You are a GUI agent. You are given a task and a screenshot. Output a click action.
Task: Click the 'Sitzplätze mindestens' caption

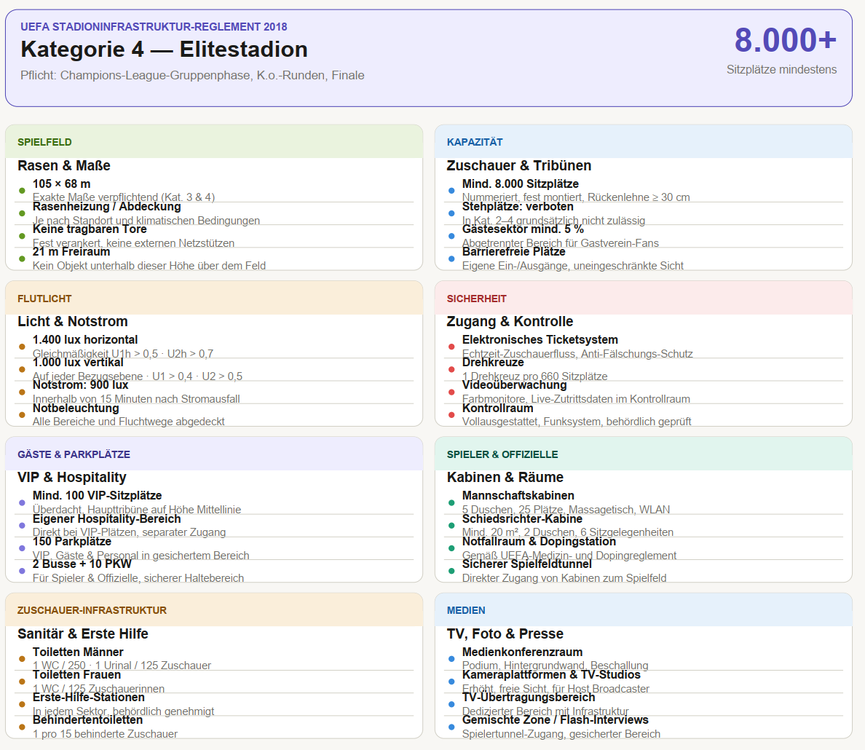pos(781,69)
